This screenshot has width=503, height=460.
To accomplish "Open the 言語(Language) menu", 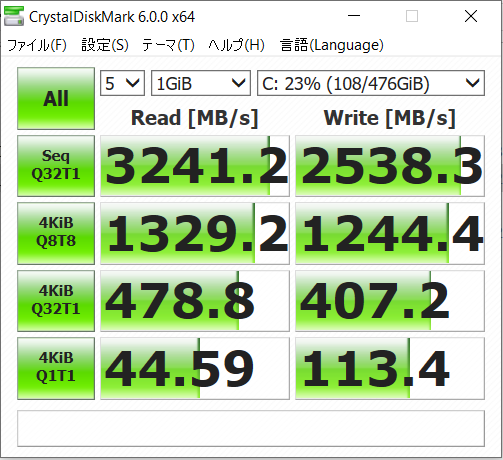I will [332, 45].
